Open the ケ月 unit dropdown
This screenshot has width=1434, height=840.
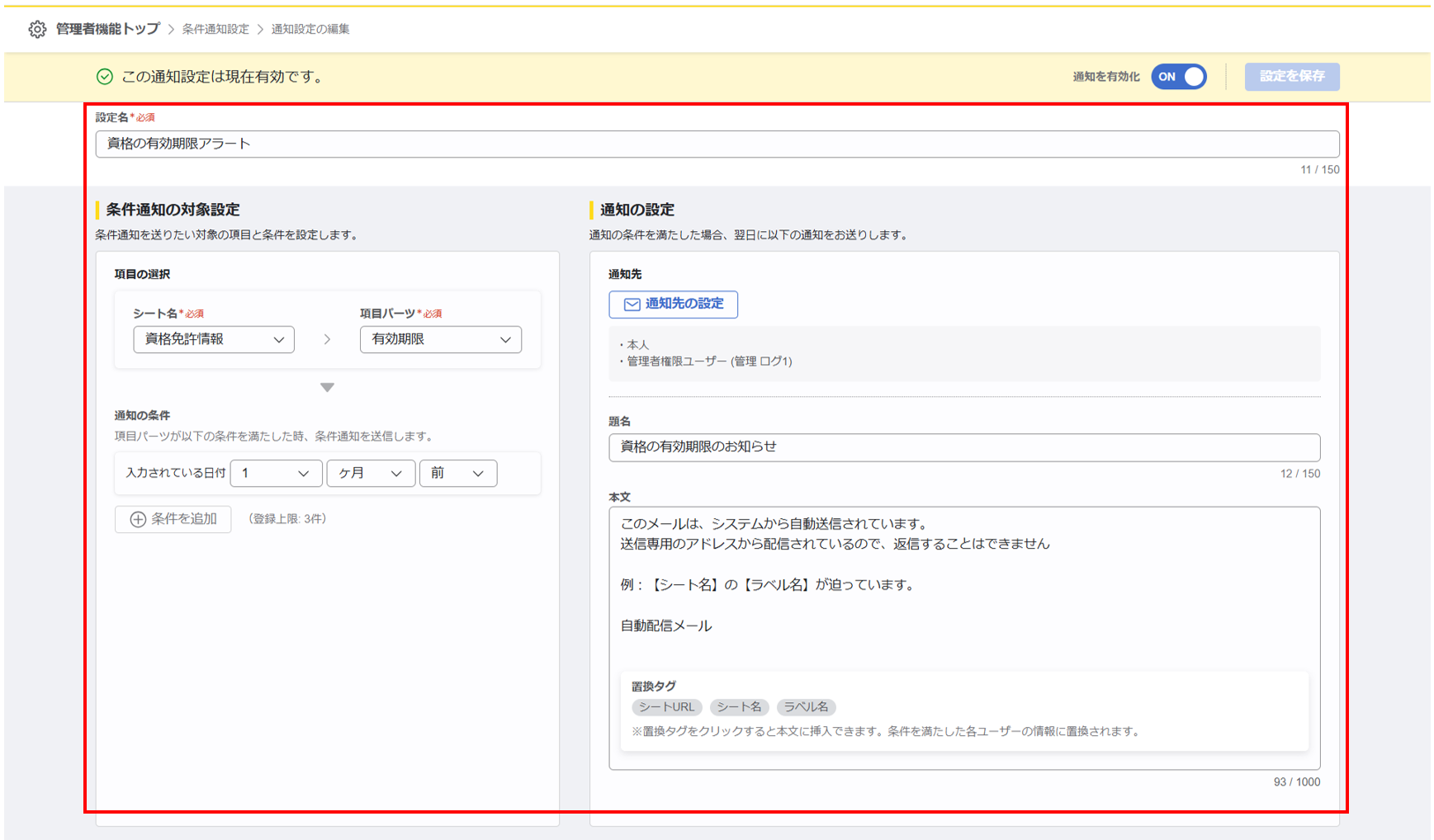pos(371,473)
